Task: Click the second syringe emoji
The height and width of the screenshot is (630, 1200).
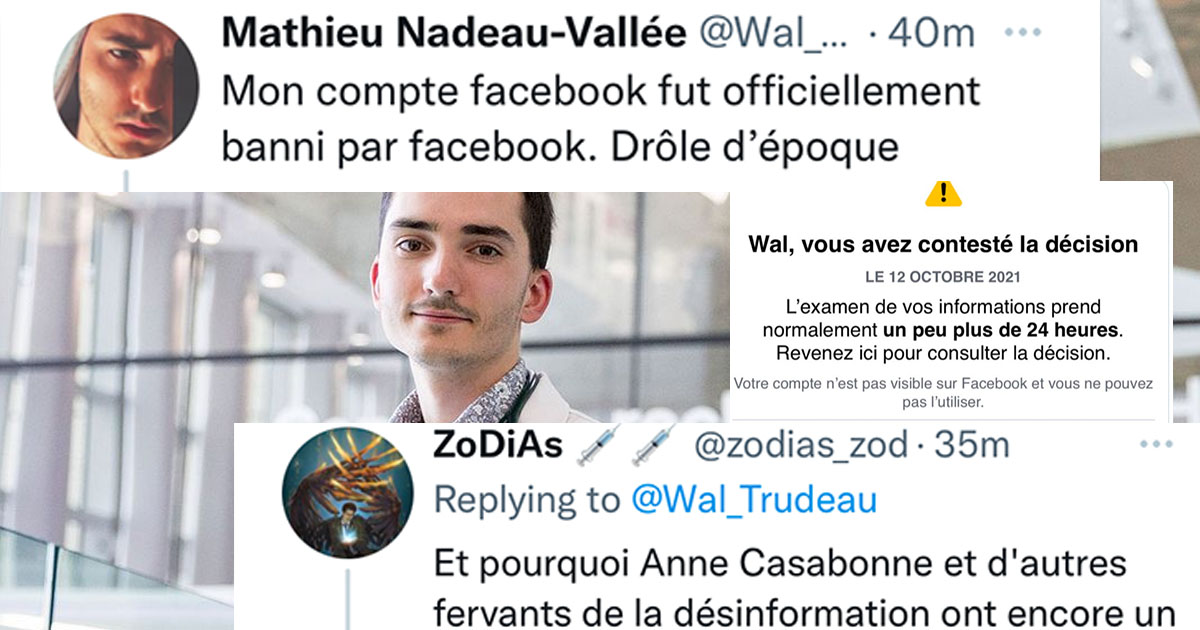Action: point(654,444)
